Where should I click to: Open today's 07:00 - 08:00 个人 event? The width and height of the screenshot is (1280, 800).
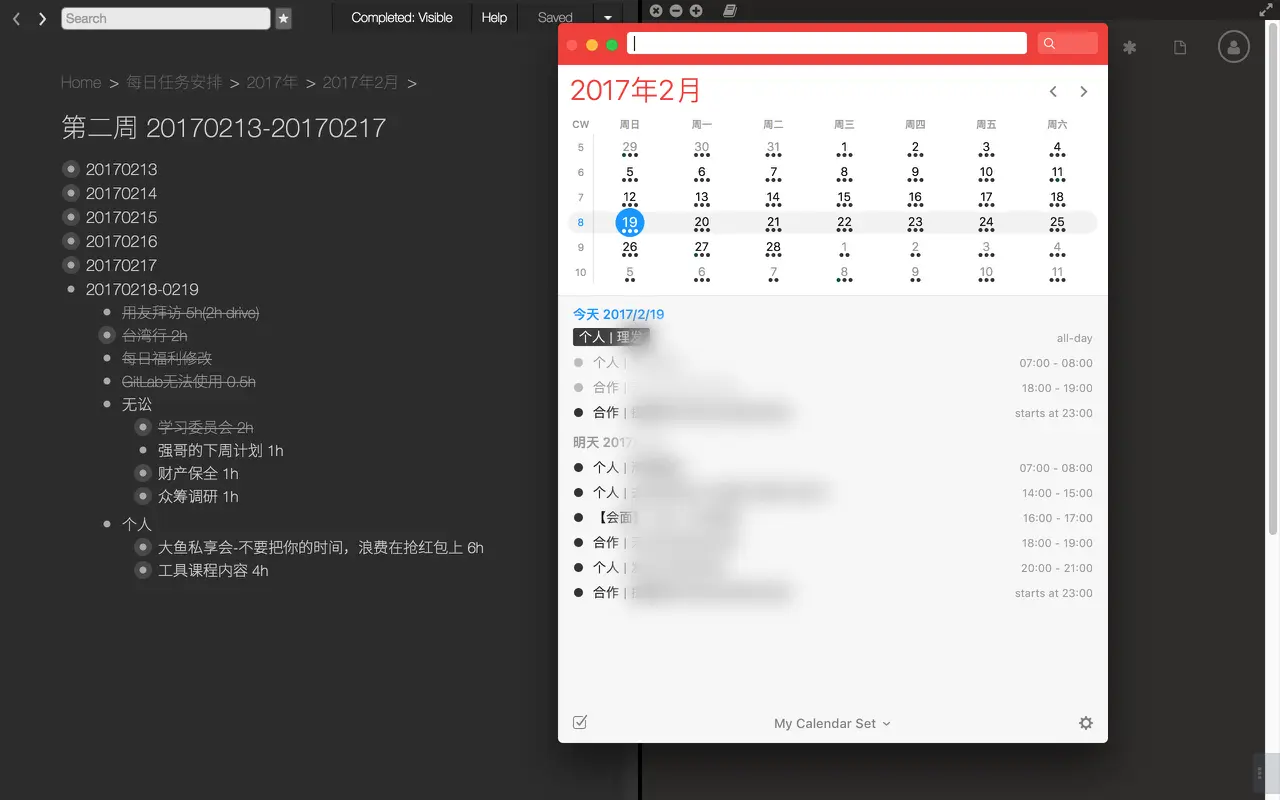pyautogui.click(x=833, y=363)
